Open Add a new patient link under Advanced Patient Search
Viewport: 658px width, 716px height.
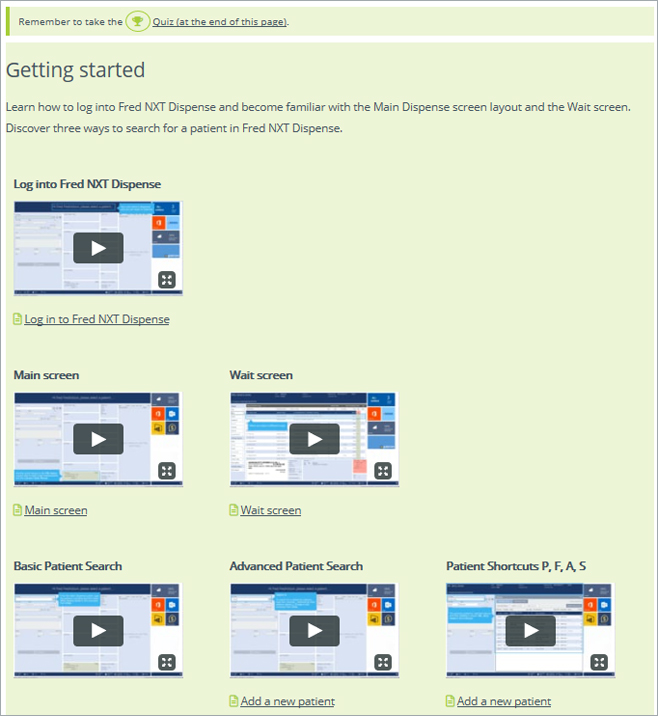click(288, 701)
